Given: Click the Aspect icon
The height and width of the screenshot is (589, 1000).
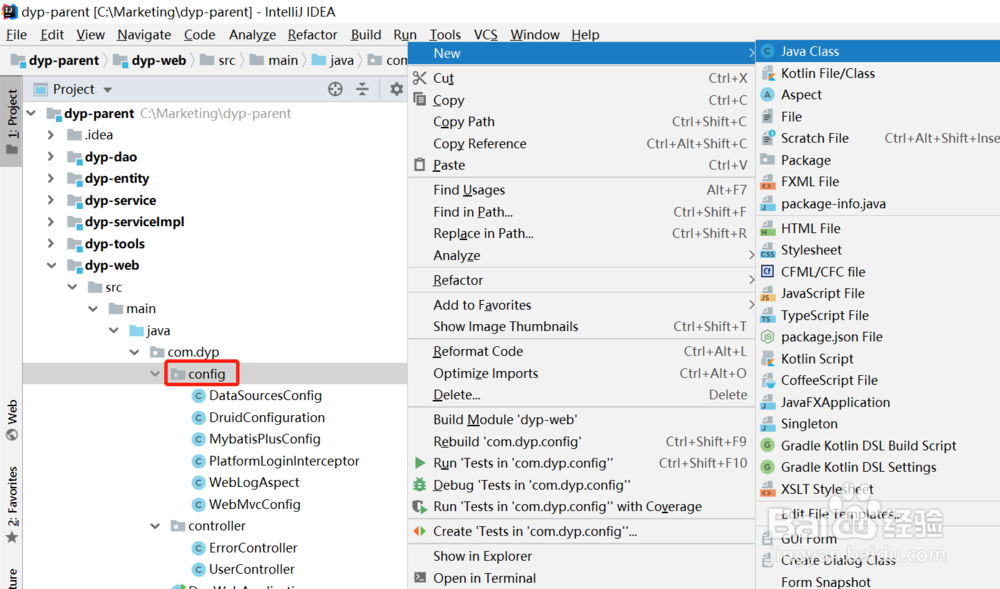Looking at the screenshot, I should tap(768, 94).
